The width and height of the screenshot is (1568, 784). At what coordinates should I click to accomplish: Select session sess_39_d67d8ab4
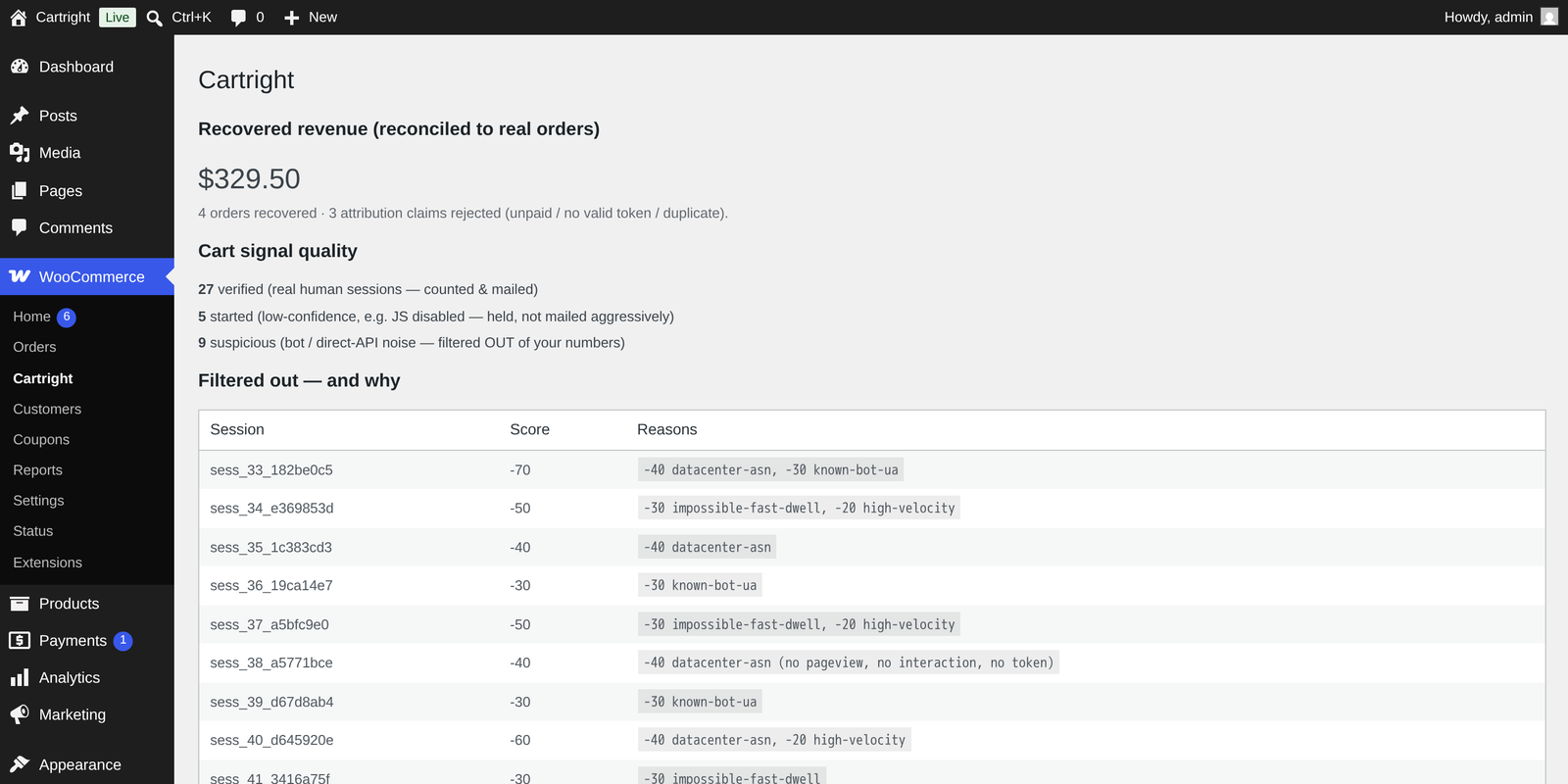[271, 702]
